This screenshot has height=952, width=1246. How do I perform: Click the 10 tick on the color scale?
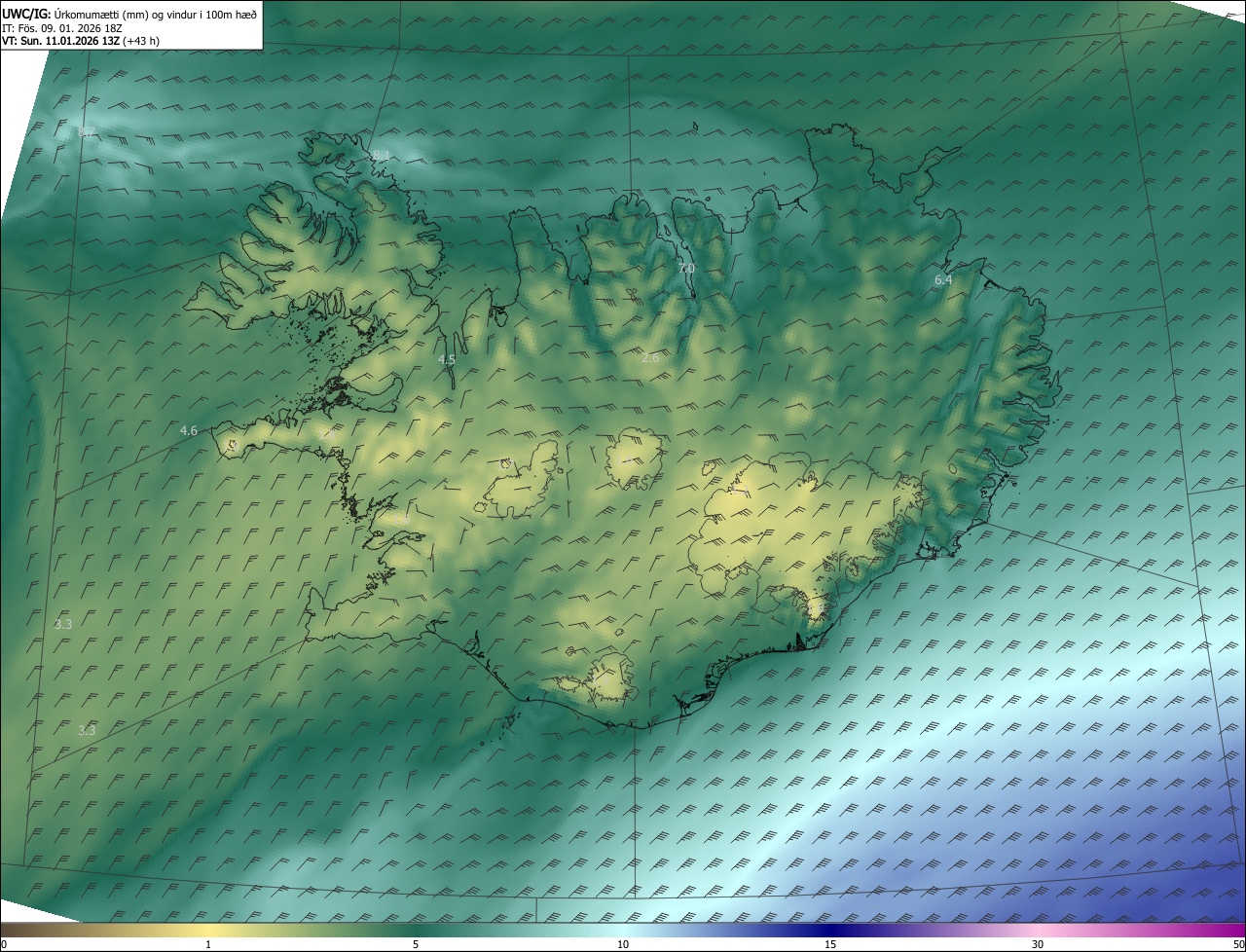tap(623, 944)
